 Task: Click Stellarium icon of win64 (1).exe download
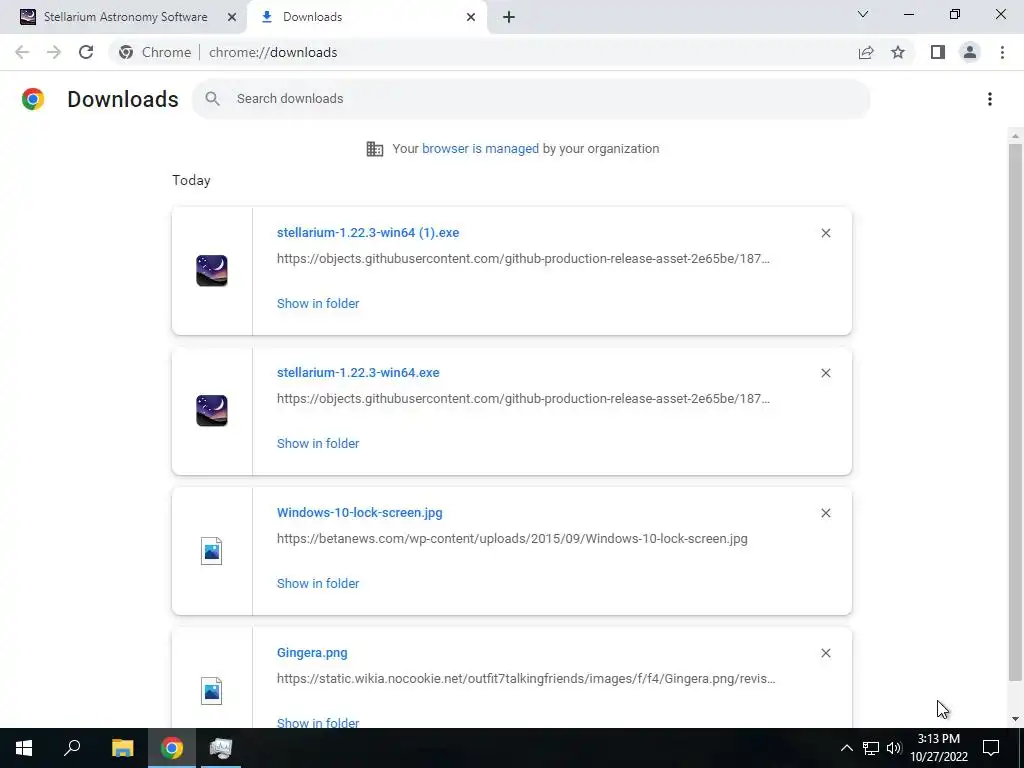tap(212, 270)
